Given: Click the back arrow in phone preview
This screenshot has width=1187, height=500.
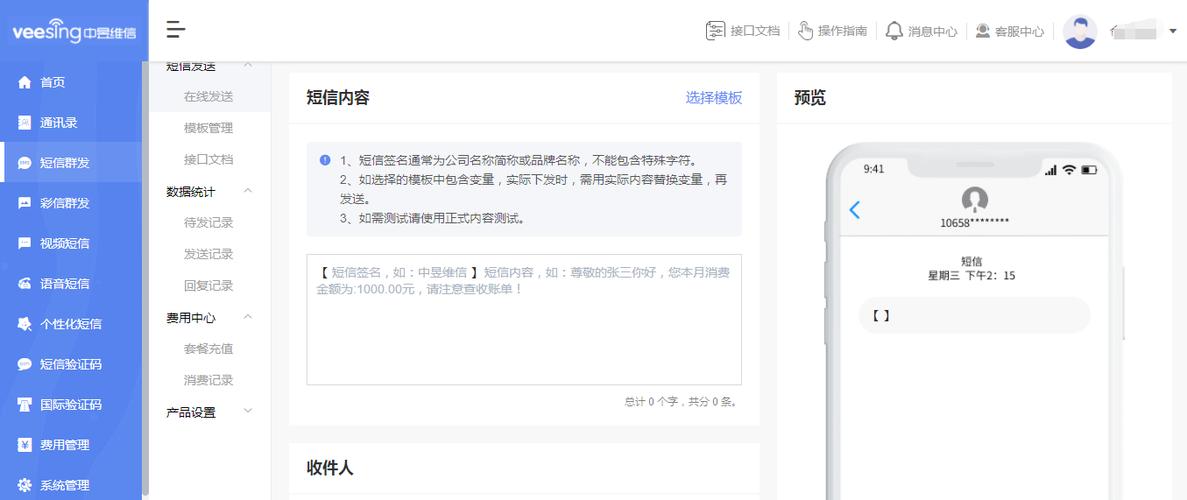Looking at the screenshot, I should tap(854, 210).
